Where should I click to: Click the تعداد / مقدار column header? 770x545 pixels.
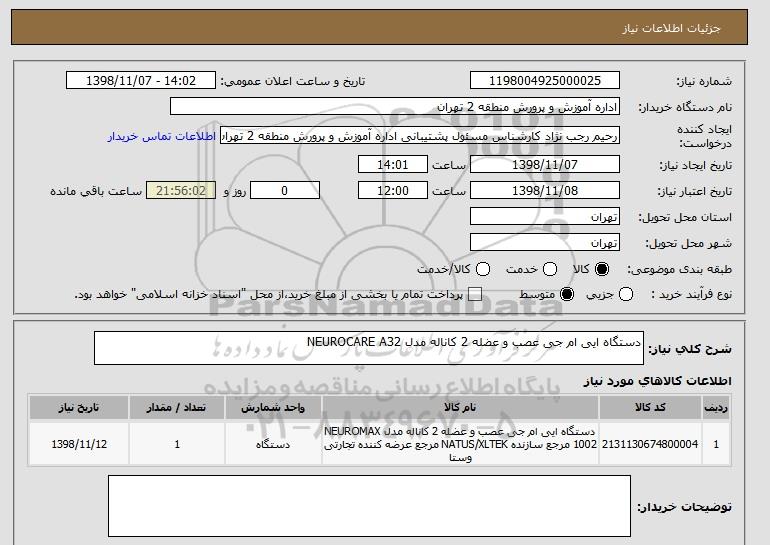pos(177,408)
